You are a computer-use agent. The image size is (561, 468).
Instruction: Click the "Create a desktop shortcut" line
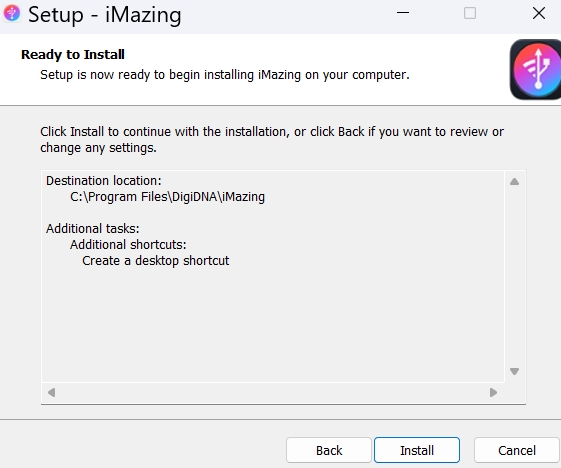pos(156,261)
